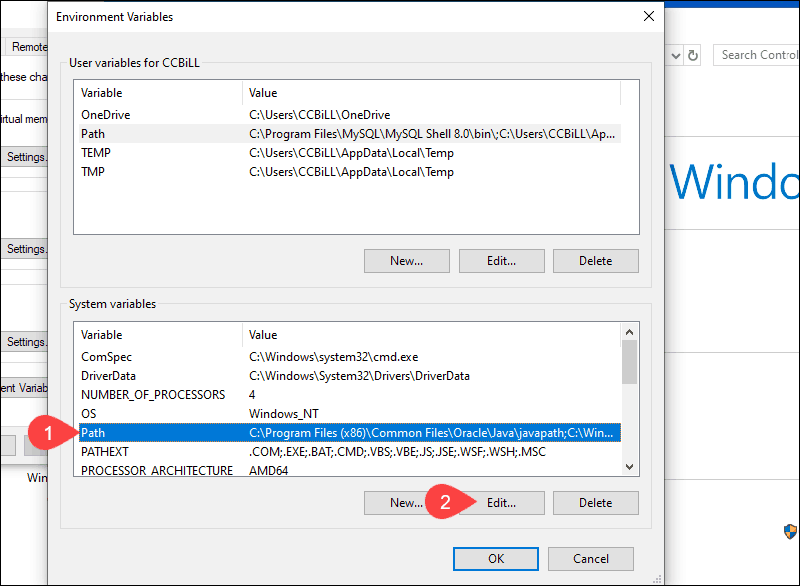Click Value column header in User variables
This screenshot has height=586, width=800.
tap(432, 93)
